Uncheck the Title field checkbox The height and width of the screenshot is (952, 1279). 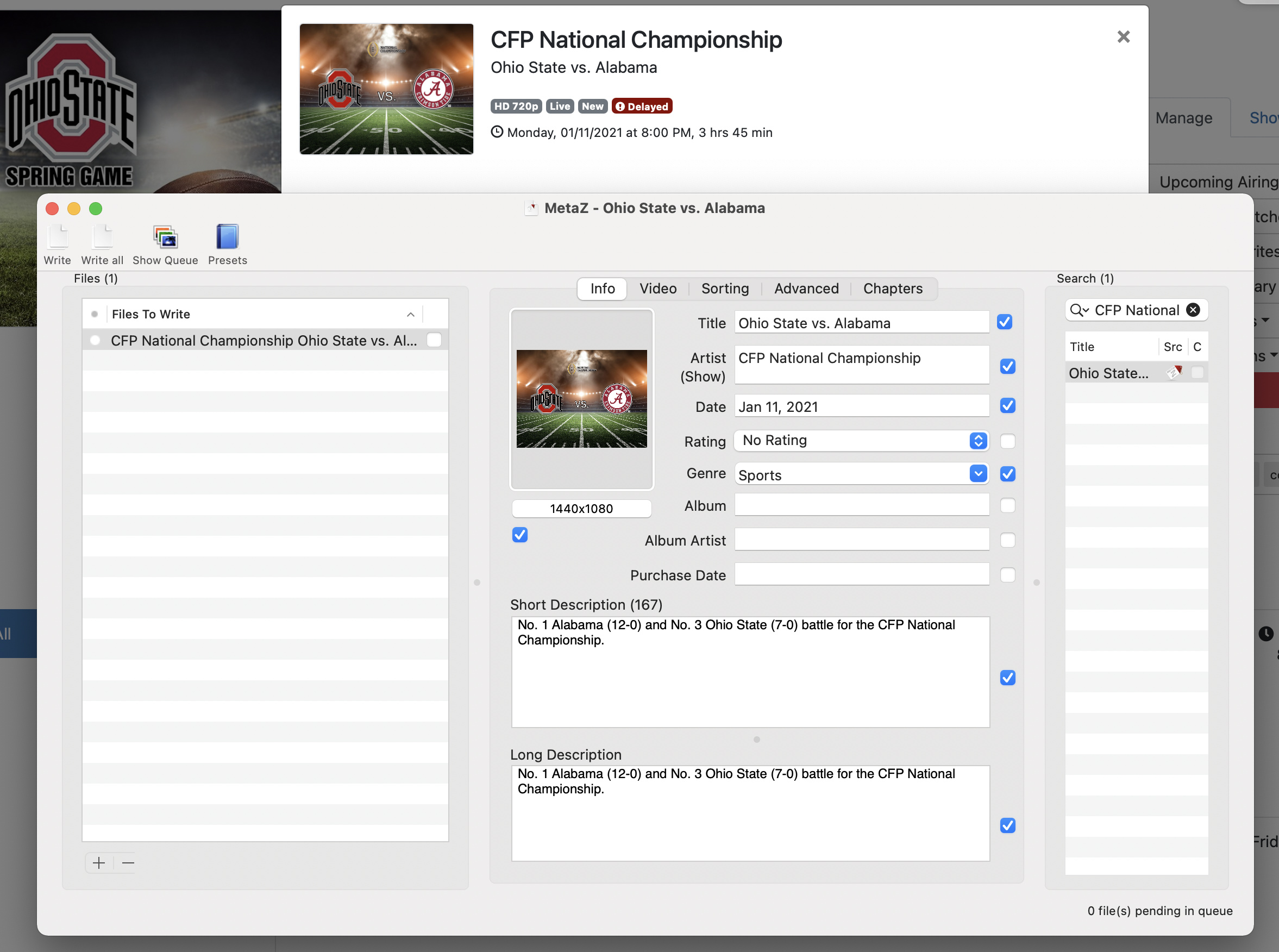[x=1004, y=322]
